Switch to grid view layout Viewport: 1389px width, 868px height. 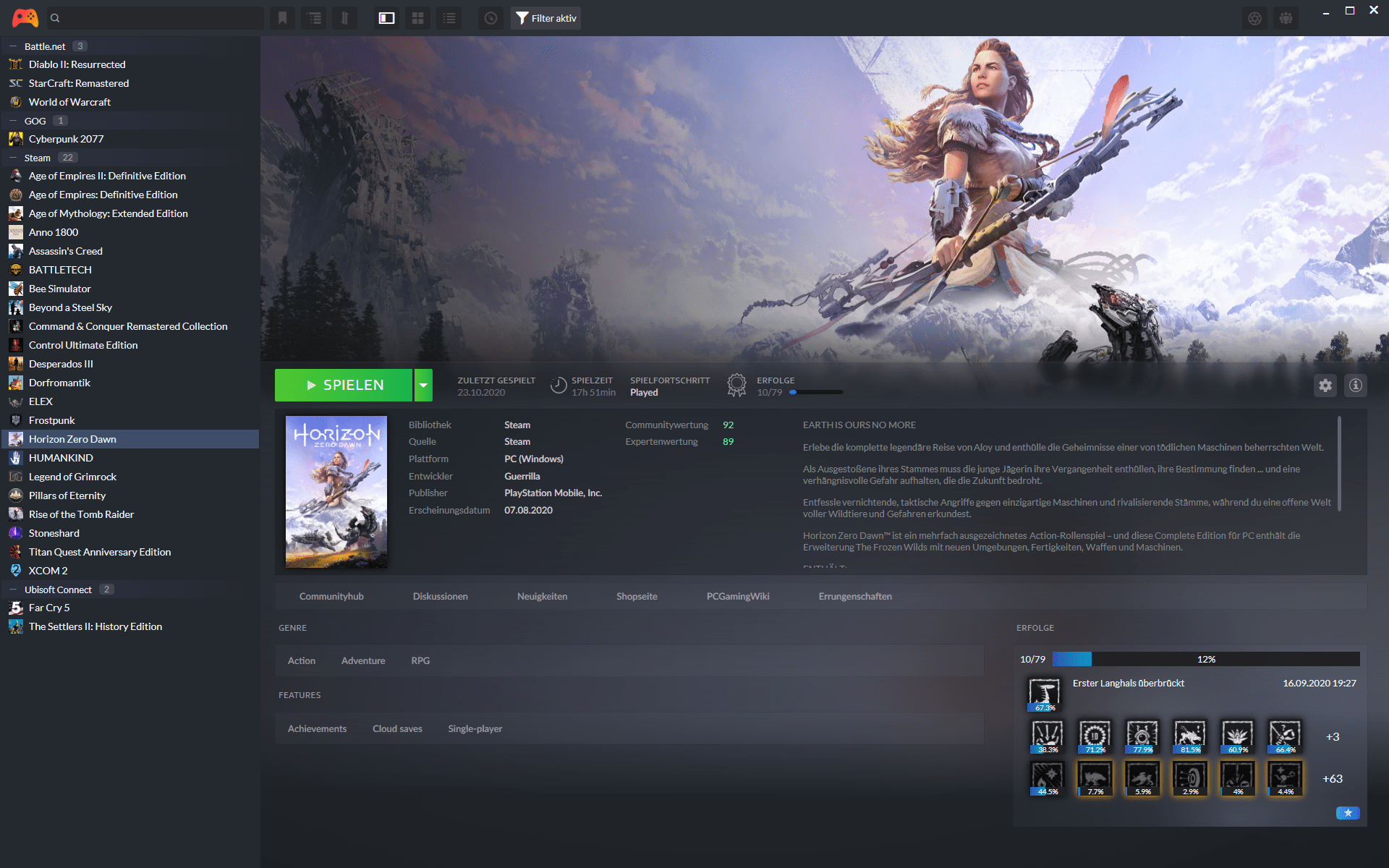click(418, 18)
